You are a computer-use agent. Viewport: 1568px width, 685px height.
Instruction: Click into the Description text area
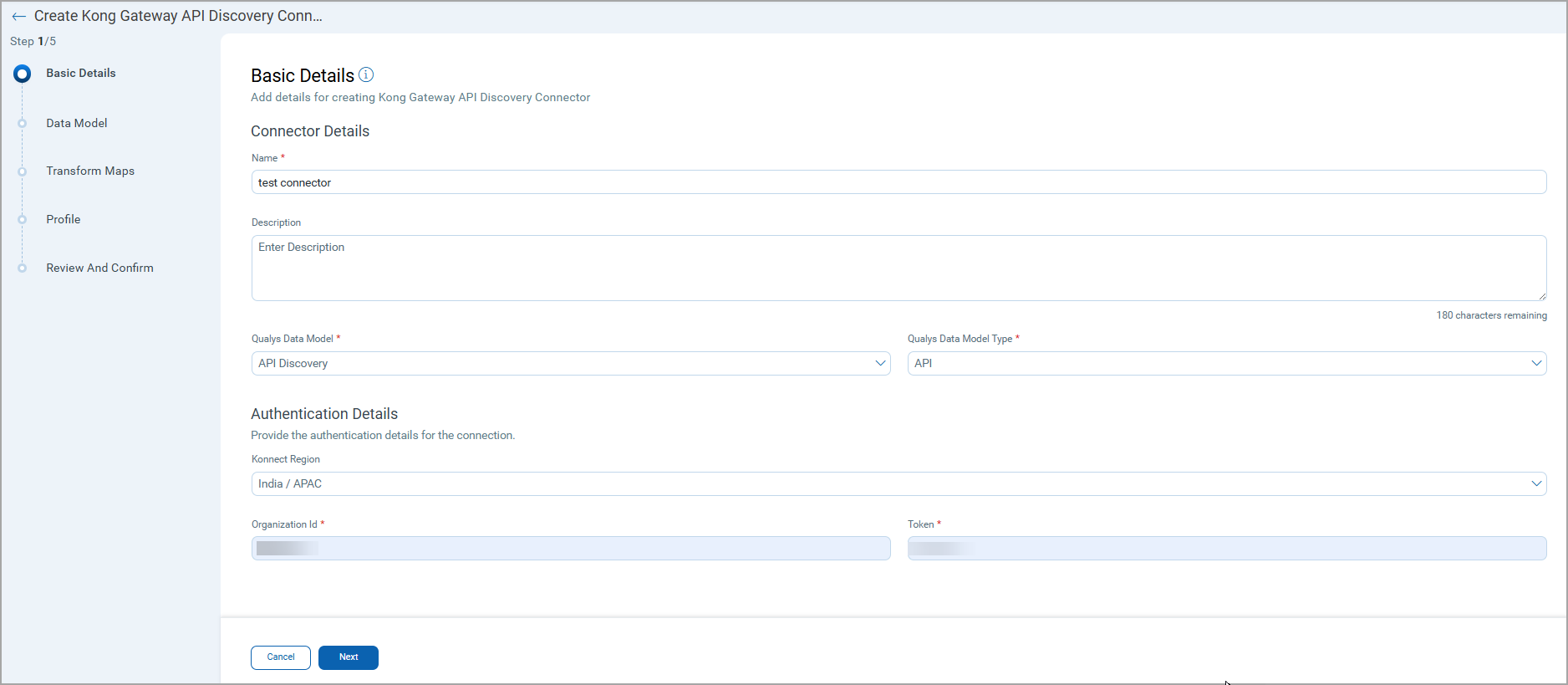tap(899, 268)
